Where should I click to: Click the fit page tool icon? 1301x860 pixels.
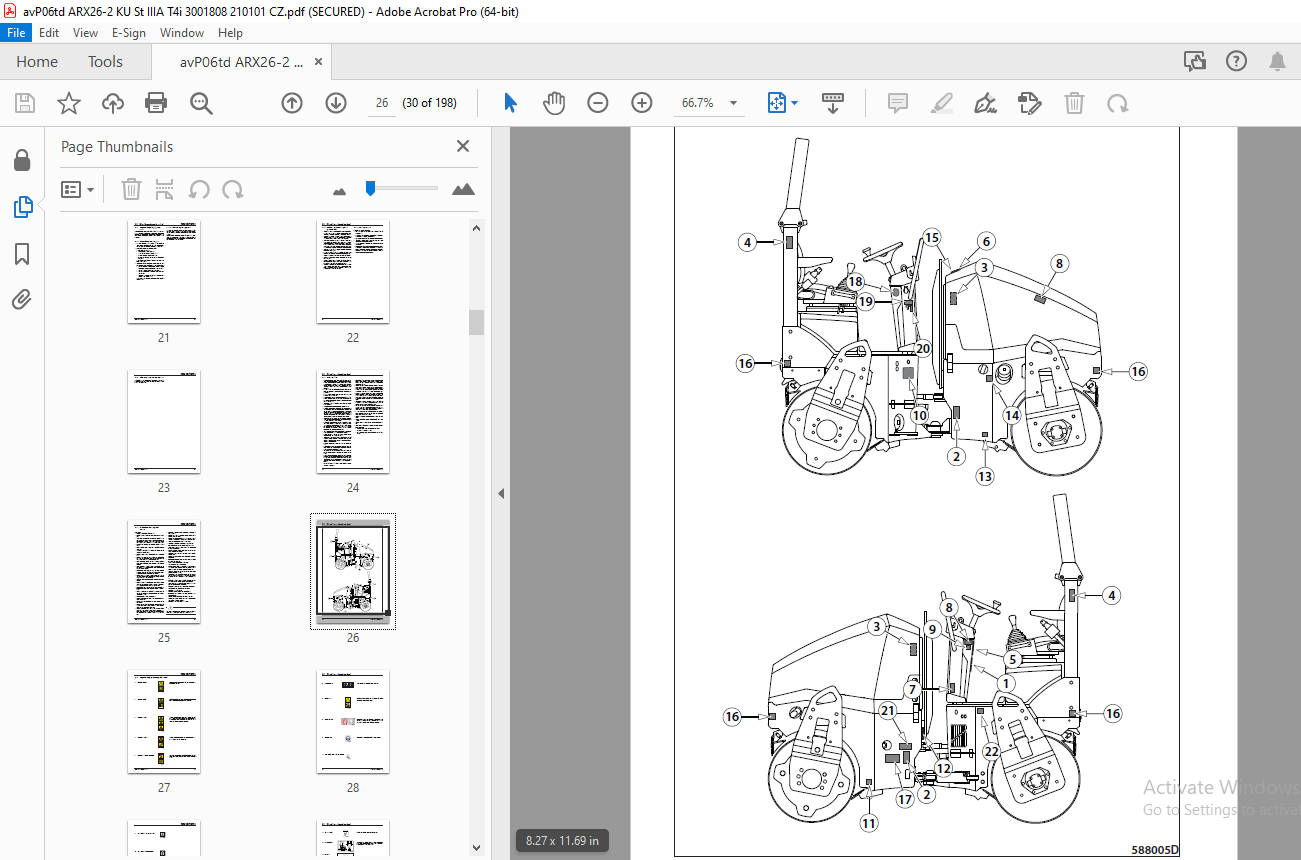pos(777,103)
